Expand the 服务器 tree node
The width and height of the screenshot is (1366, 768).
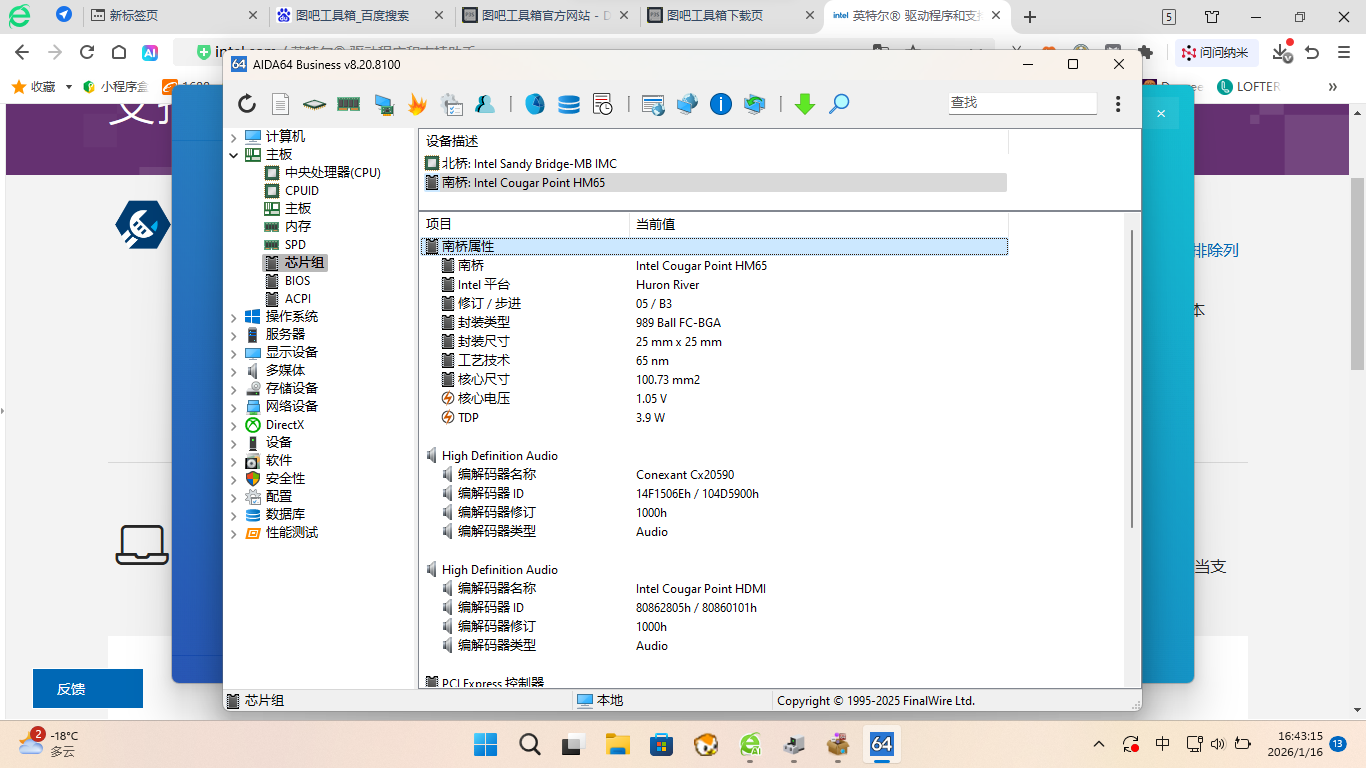click(x=234, y=335)
